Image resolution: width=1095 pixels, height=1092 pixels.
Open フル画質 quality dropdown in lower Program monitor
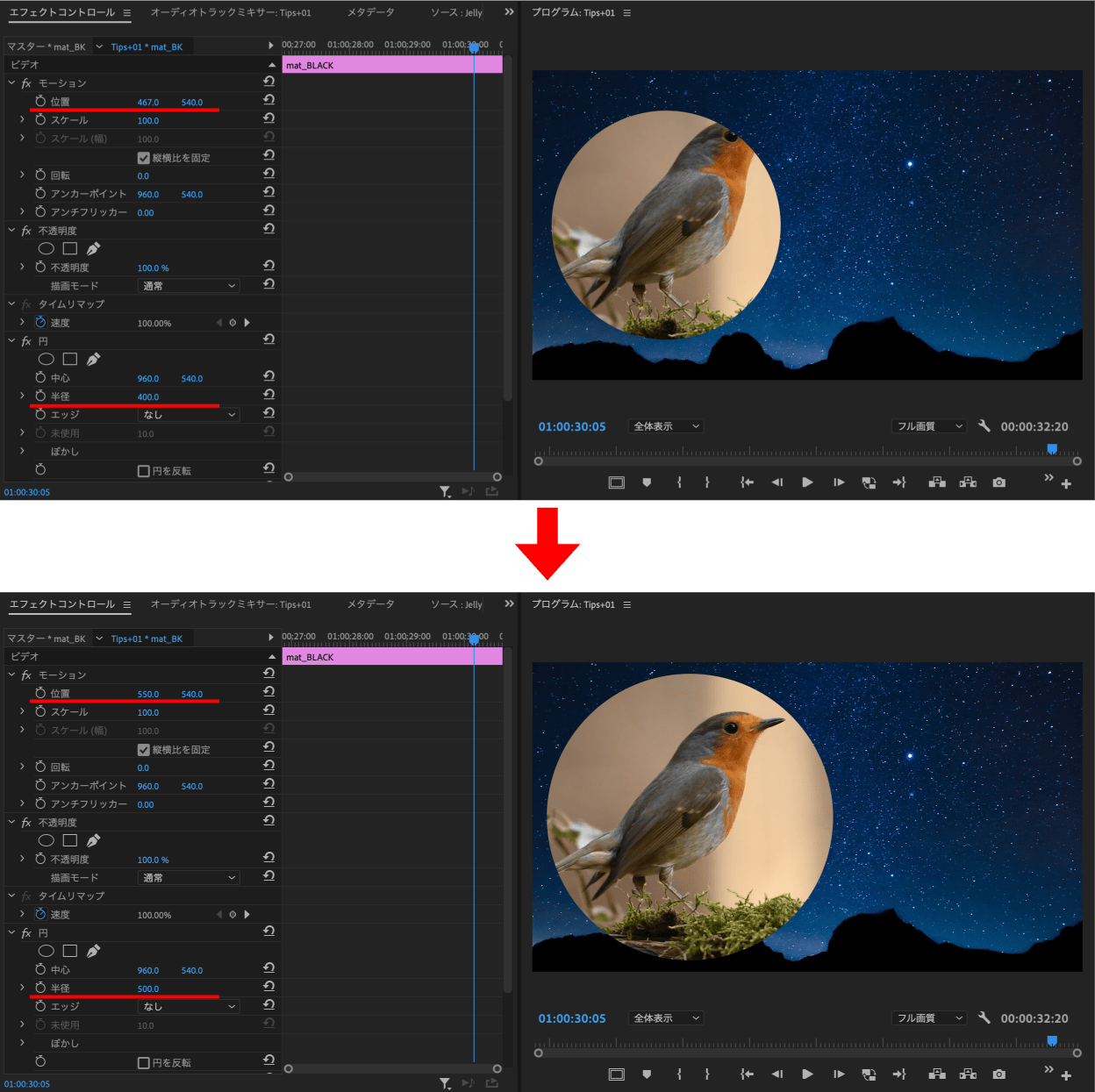coord(929,1018)
